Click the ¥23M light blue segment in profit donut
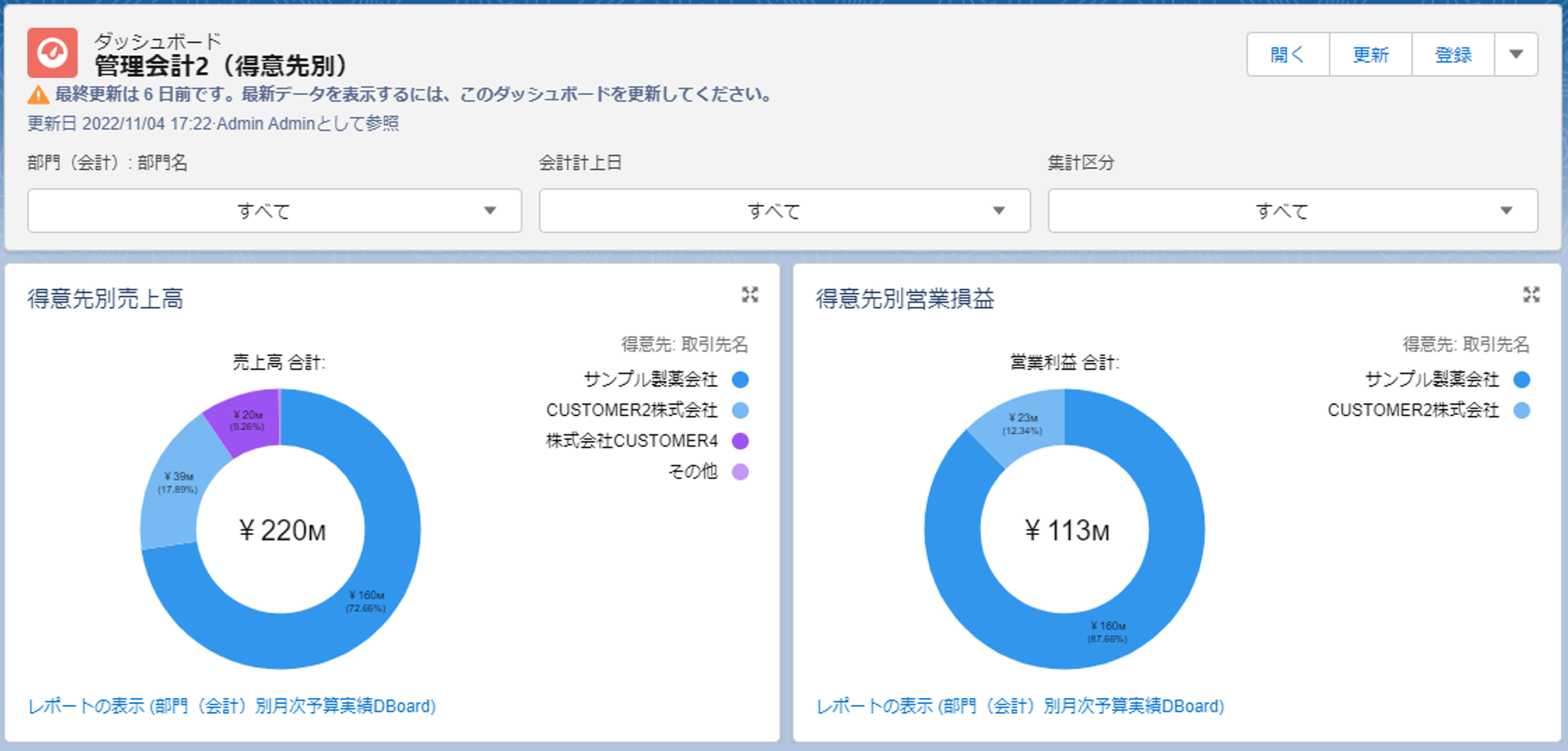This screenshot has height=751, width=1568. point(1023,423)
